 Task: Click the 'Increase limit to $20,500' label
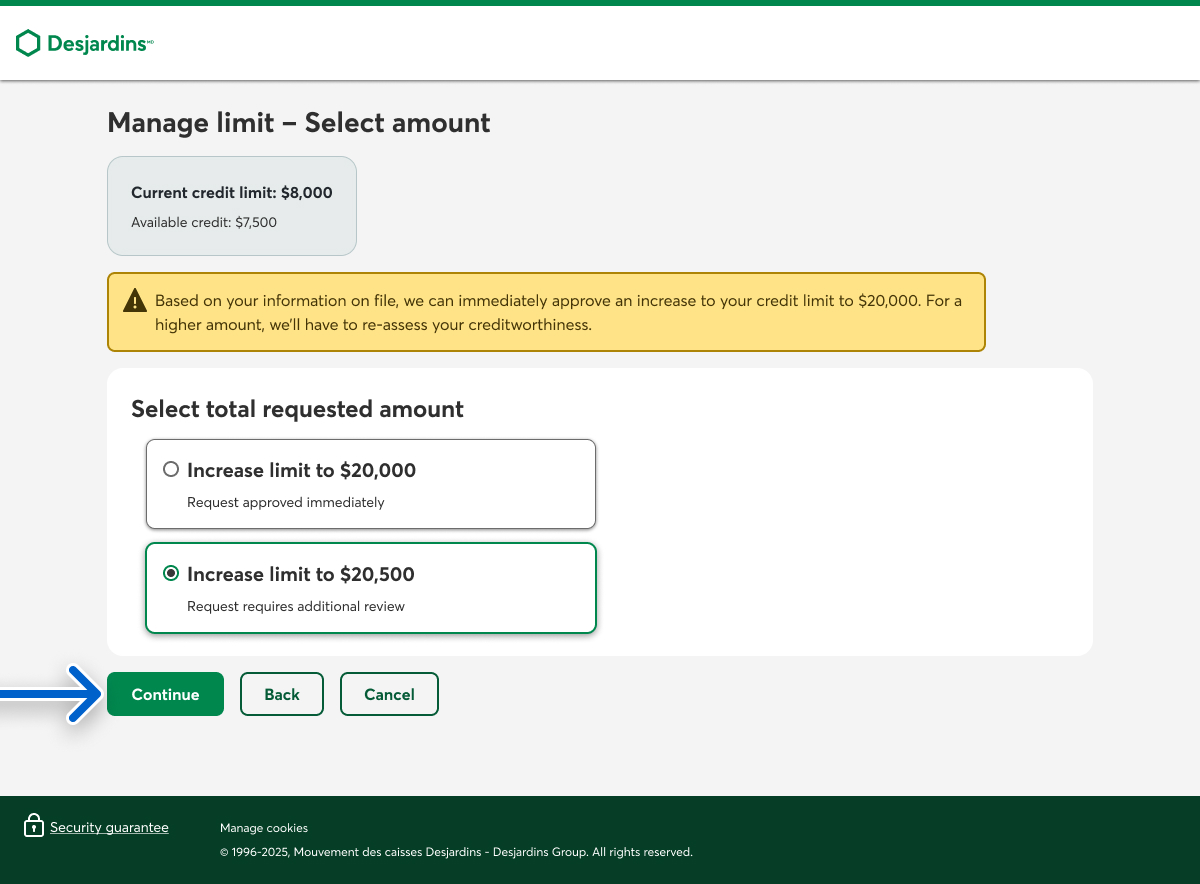pos(300,574)
